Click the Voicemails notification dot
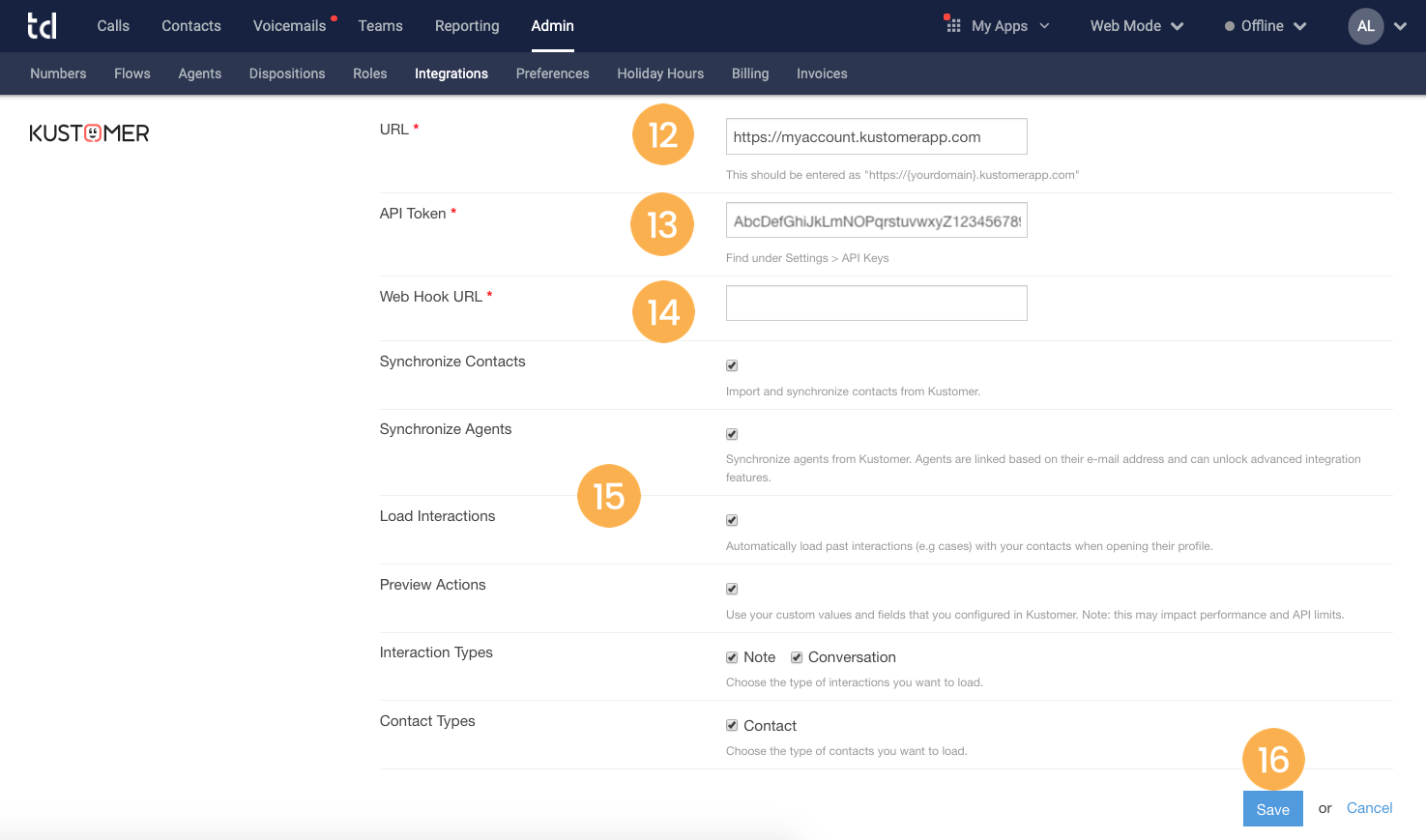1426x840 pixels. click(333, 15)
